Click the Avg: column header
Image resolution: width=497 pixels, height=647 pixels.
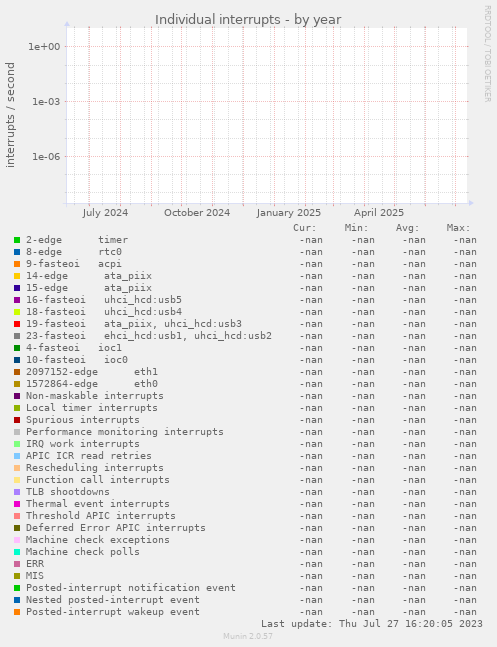click(407, 228)
